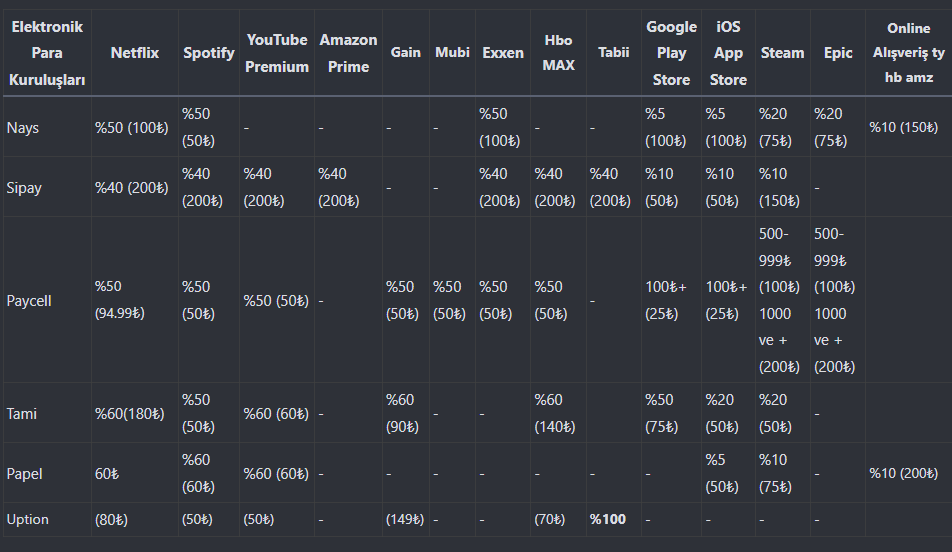The image size is (952, 552).
Task: Select Sipay Google Play cell %10 (50₺)
Action: [662, 188]
